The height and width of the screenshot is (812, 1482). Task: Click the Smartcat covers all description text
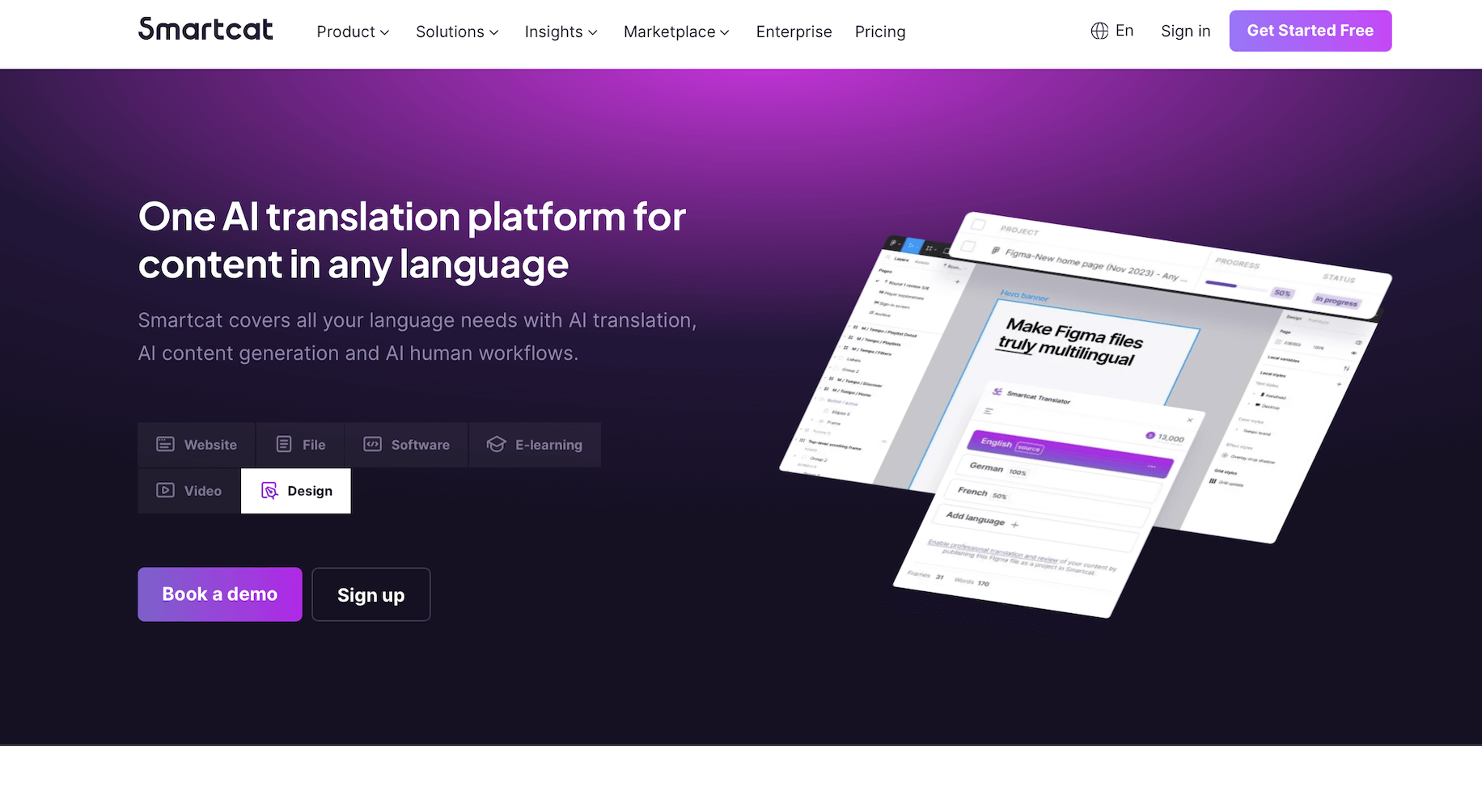coord(417,336)
